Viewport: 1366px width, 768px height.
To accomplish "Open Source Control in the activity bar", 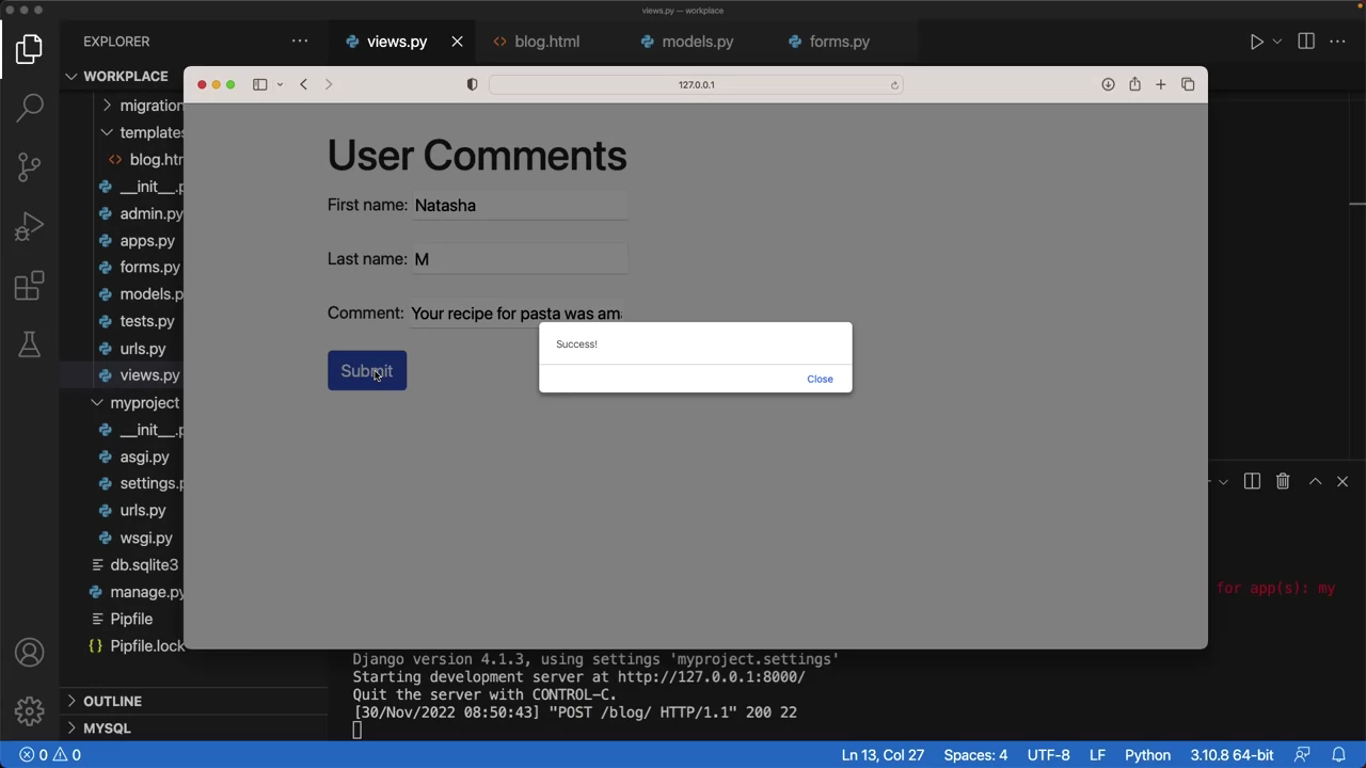I will (x=30, y=167).
